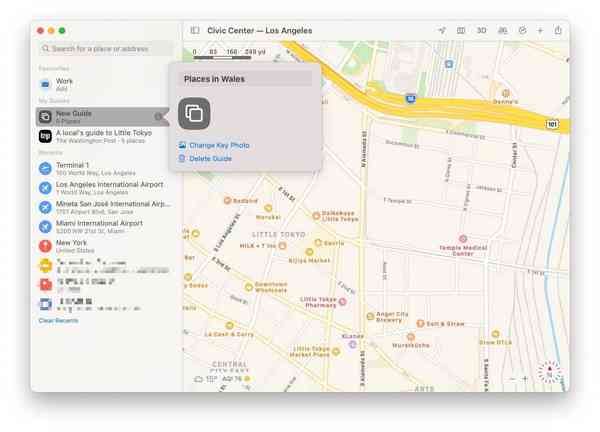Click the current location arrow icon
Image resolution: width=600 pixels, height=432 pixels.
(442, 30)
